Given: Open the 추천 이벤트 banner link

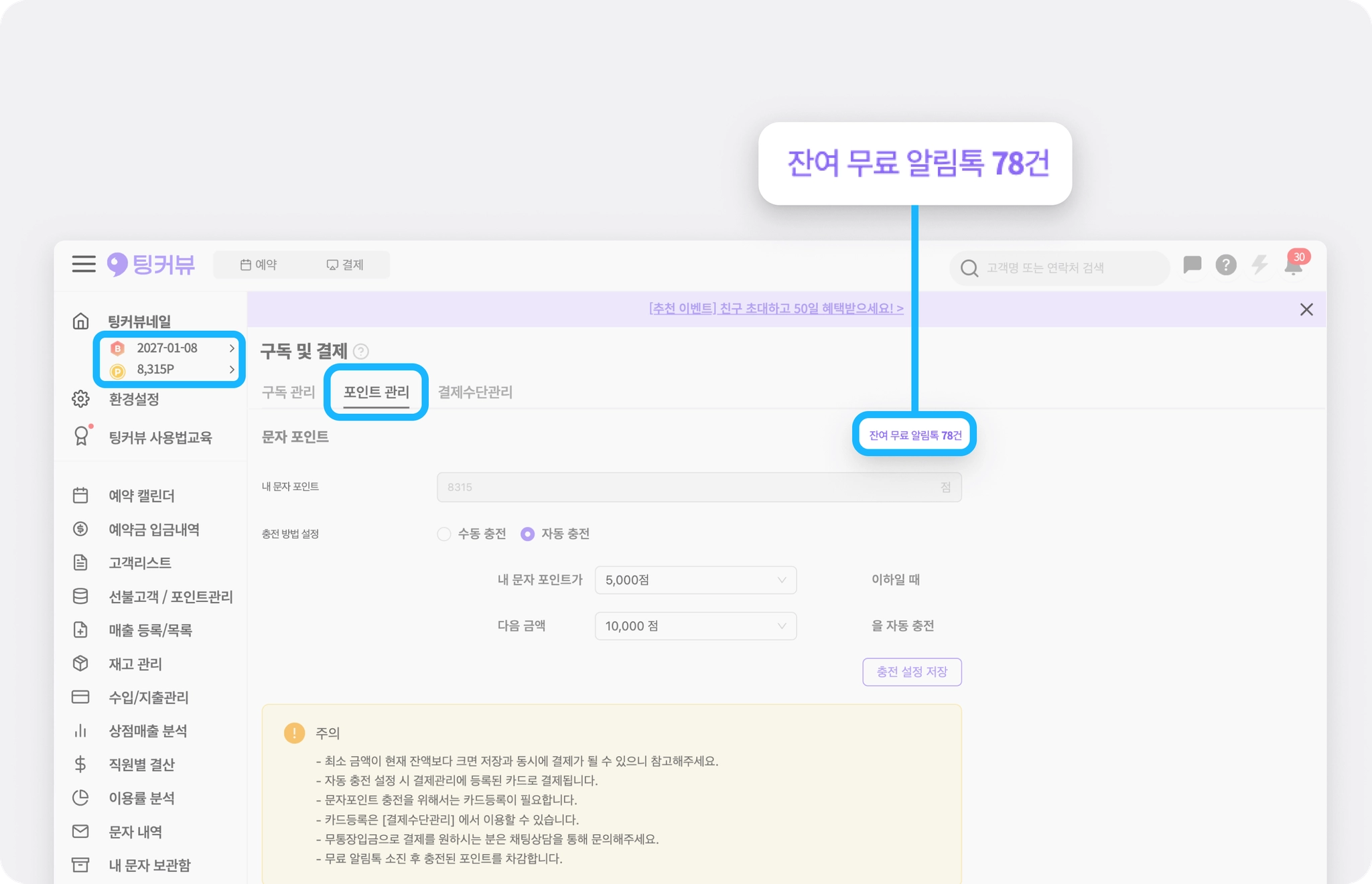Looking at the screenshot, I should coord(776,309).
